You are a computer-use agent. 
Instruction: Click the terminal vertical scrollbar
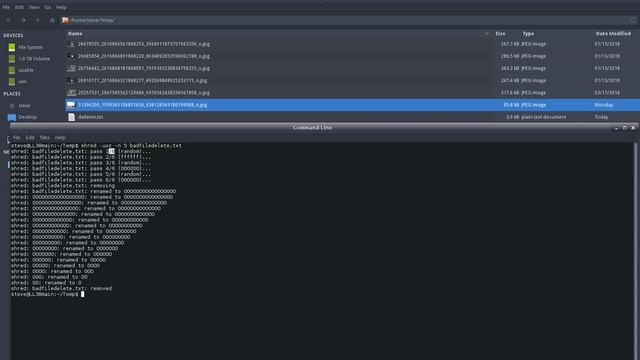click(635, 251)
